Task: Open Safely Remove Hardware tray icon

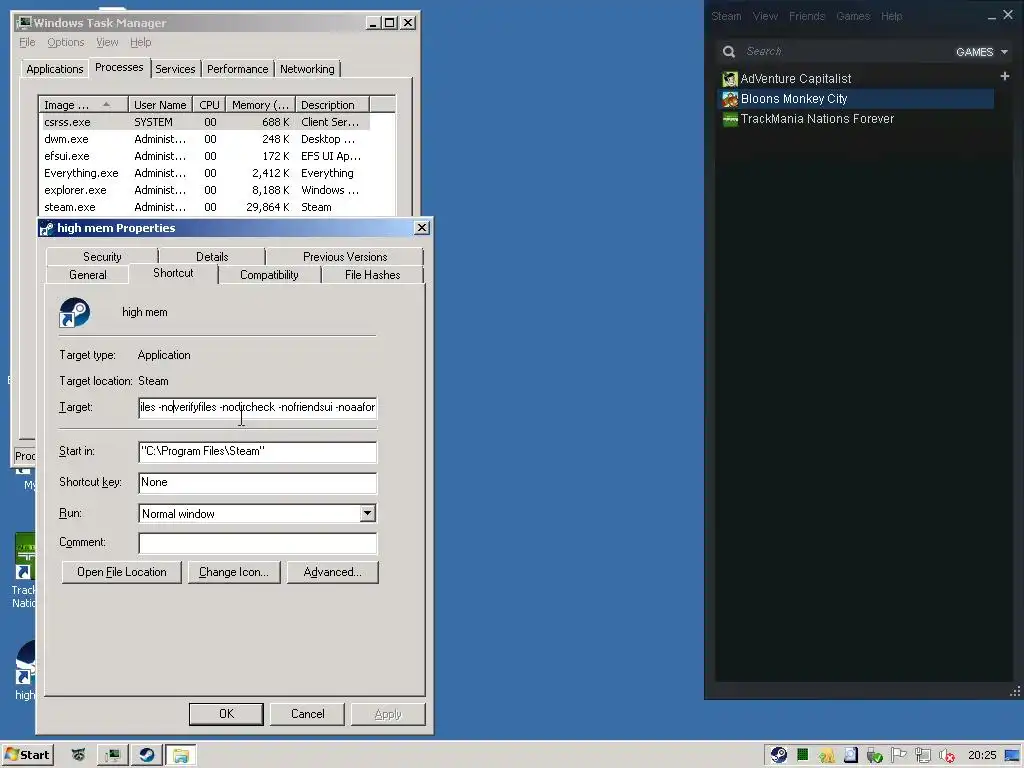Action: point(874,756)
